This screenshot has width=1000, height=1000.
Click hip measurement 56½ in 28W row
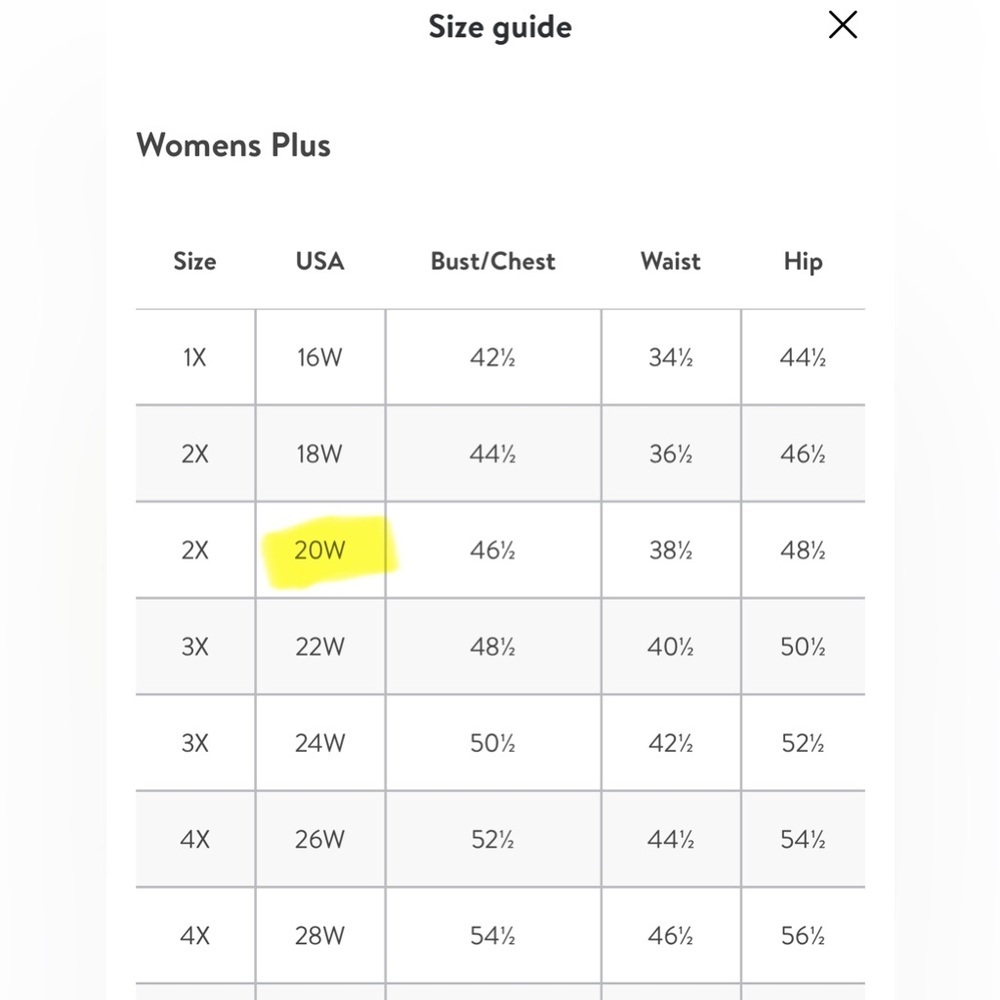(x=803, y=936)
